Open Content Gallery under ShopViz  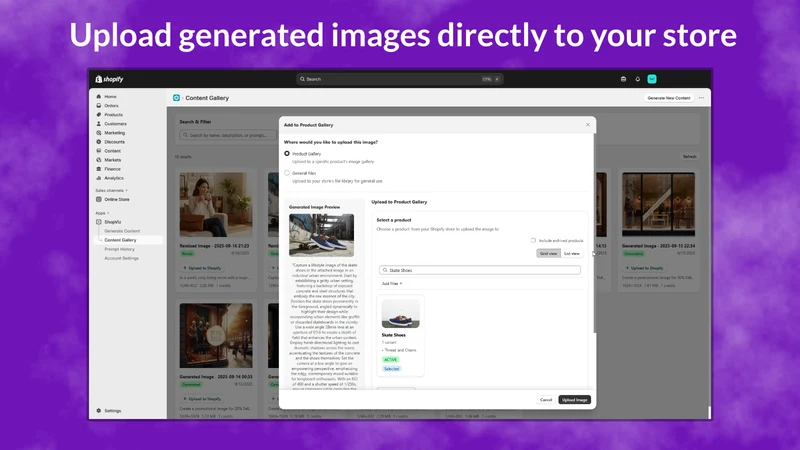click(120, 240)
